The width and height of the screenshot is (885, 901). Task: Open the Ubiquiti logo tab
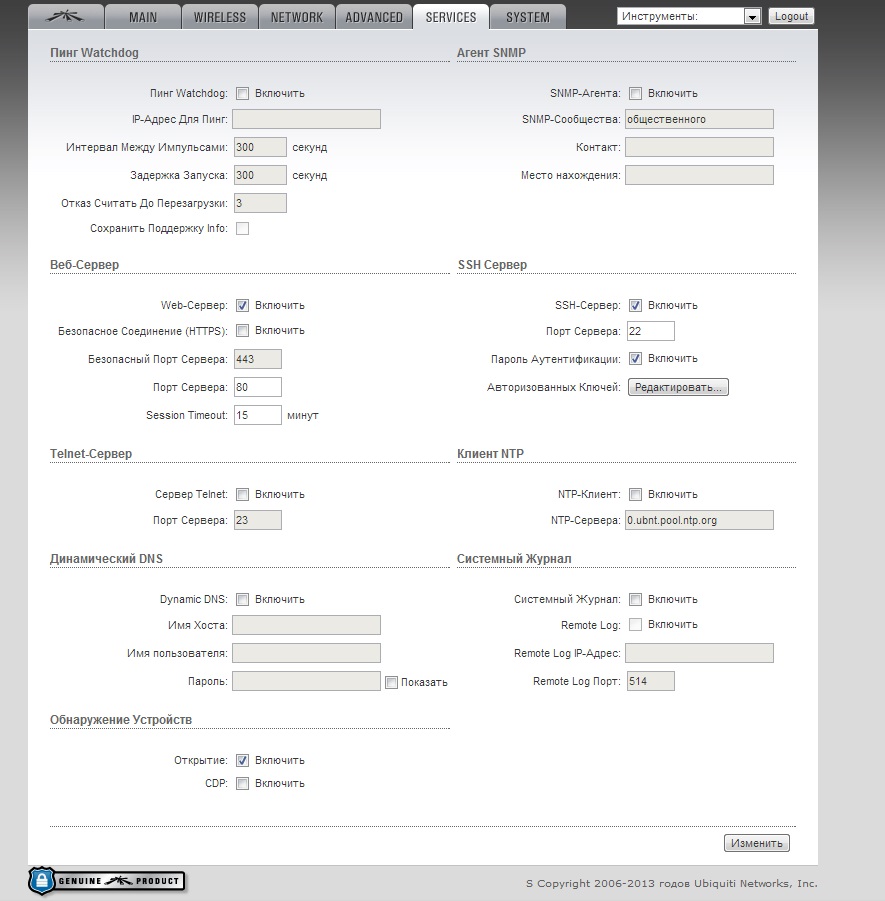66,17
